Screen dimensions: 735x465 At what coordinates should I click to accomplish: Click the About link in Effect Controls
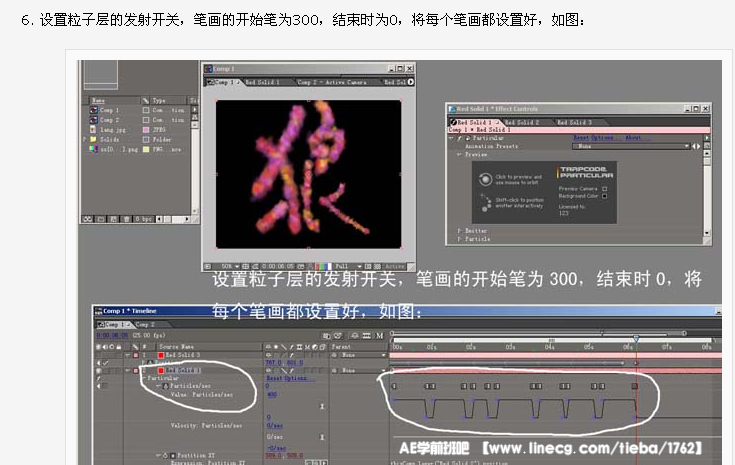pyautogui.click(x=633, y=138)
